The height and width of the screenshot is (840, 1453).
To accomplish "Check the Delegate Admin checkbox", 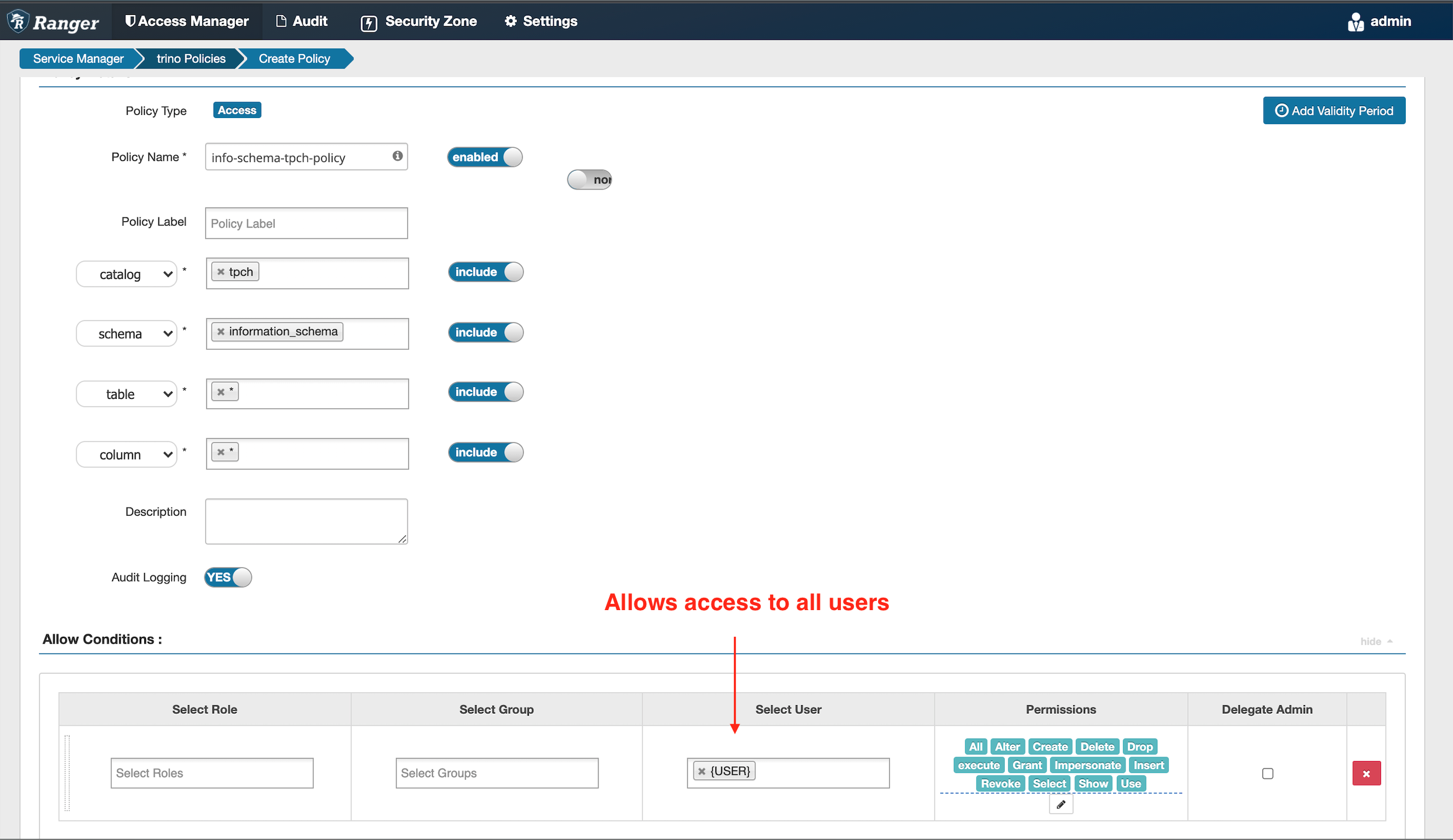I will [1267, 774].
